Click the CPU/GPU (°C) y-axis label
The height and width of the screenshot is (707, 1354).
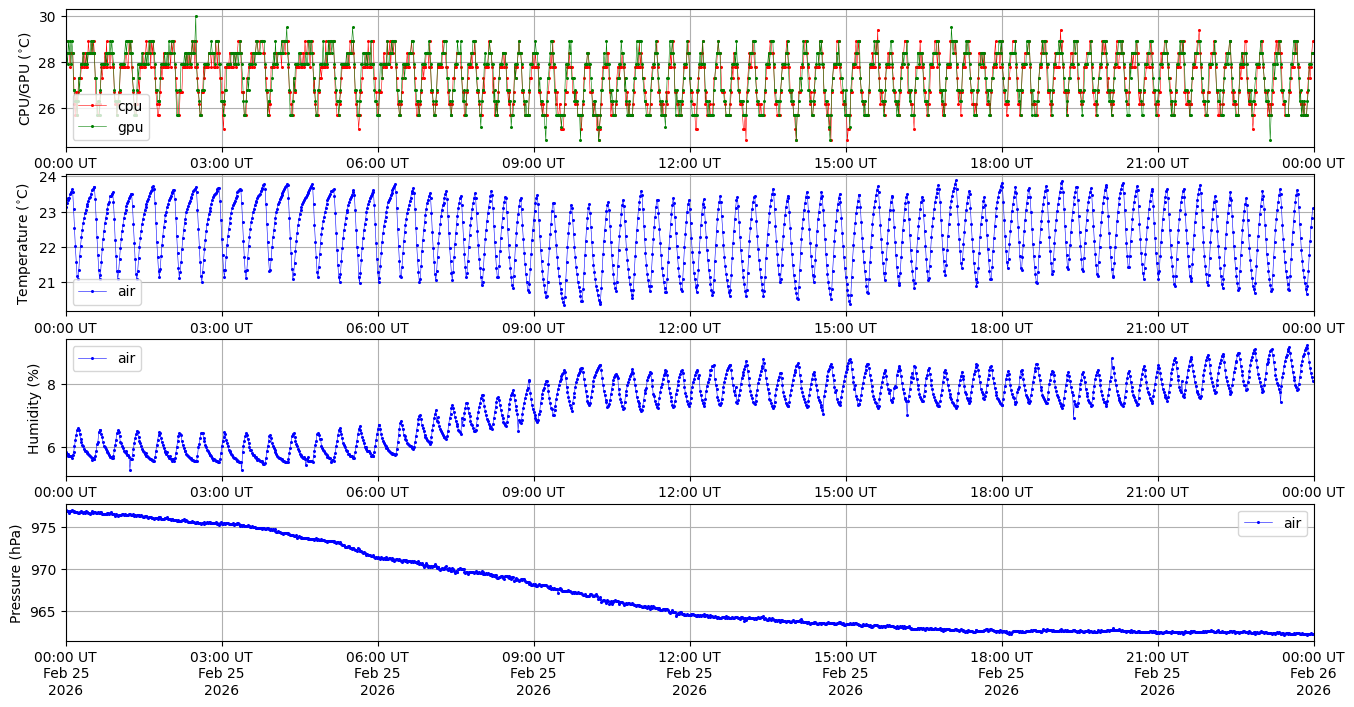pyautogui.click(x=25, y=79)
